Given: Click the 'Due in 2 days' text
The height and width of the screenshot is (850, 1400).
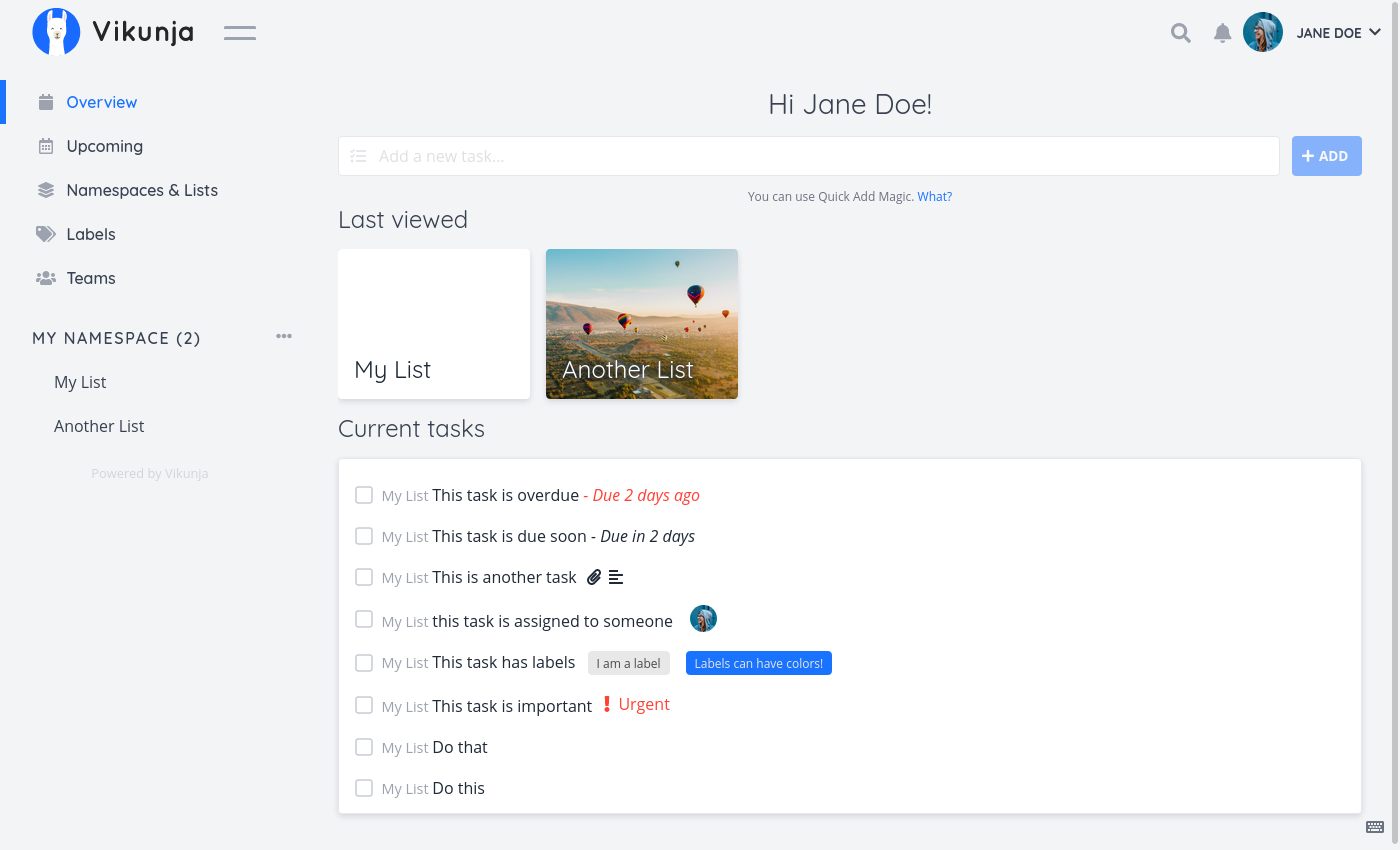Looking at the screenshot, I should tap(648, 536).
